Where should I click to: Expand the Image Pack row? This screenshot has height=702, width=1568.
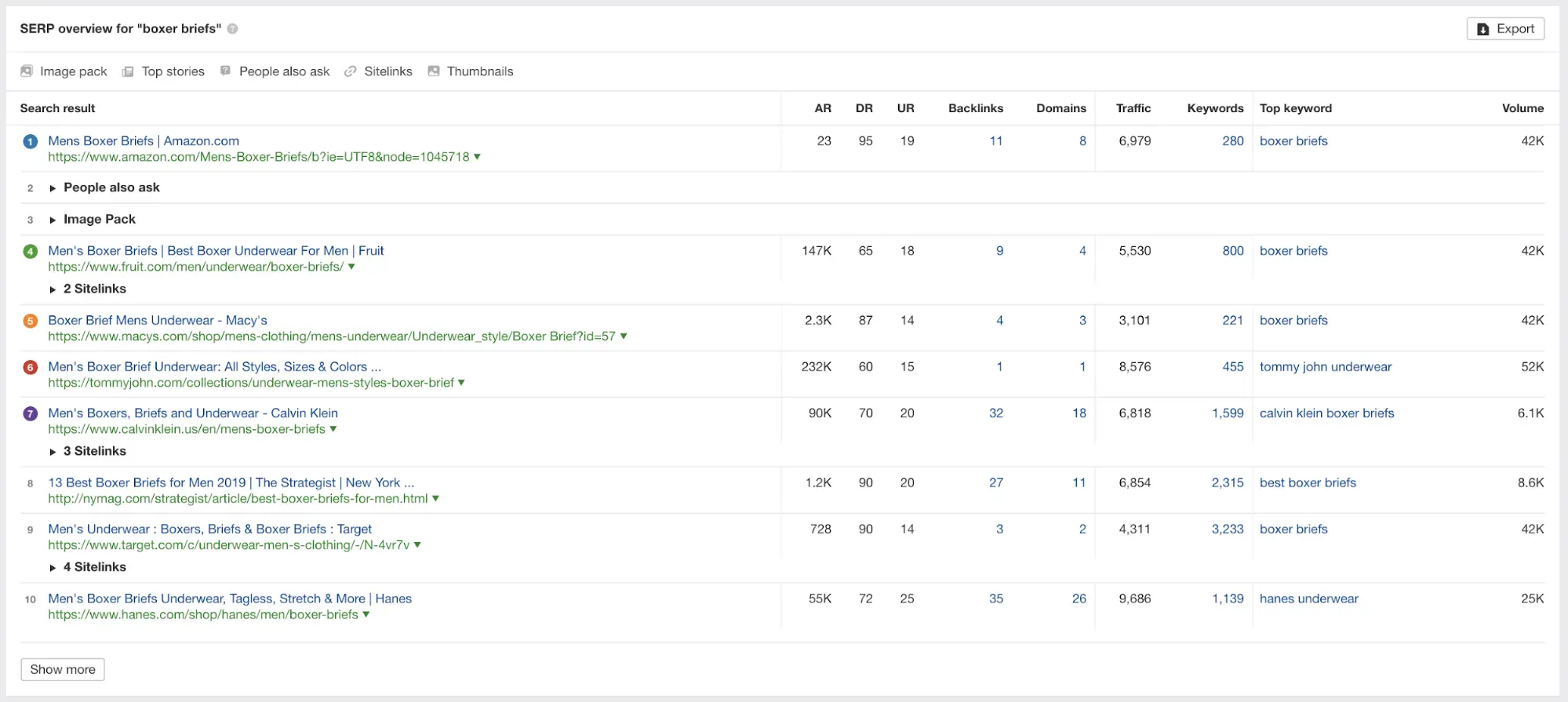click(53, 220)
